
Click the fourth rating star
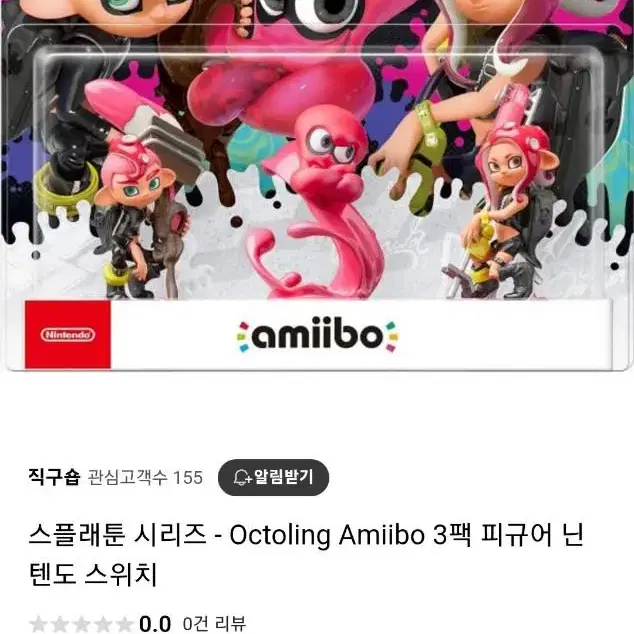click(103, 624)
